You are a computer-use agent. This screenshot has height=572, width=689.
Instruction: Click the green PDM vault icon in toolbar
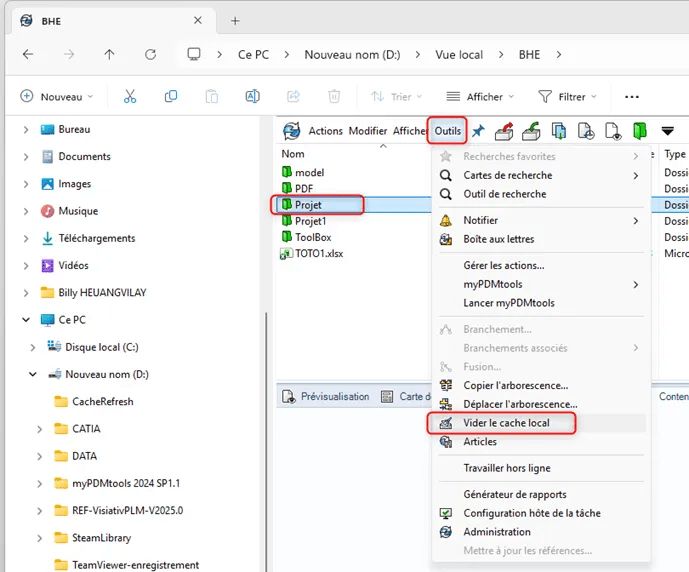click(x=640, y=131)
